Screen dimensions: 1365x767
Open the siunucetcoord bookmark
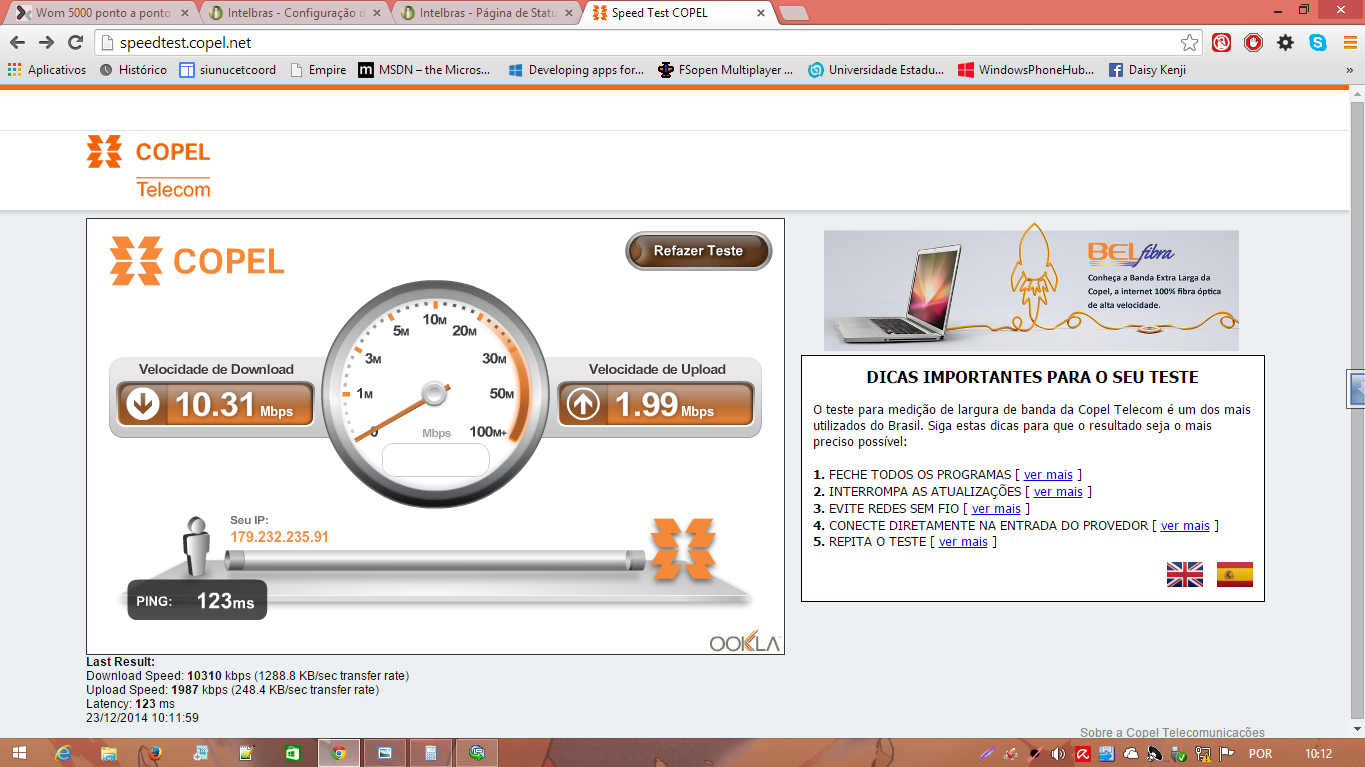pos(228,70)
